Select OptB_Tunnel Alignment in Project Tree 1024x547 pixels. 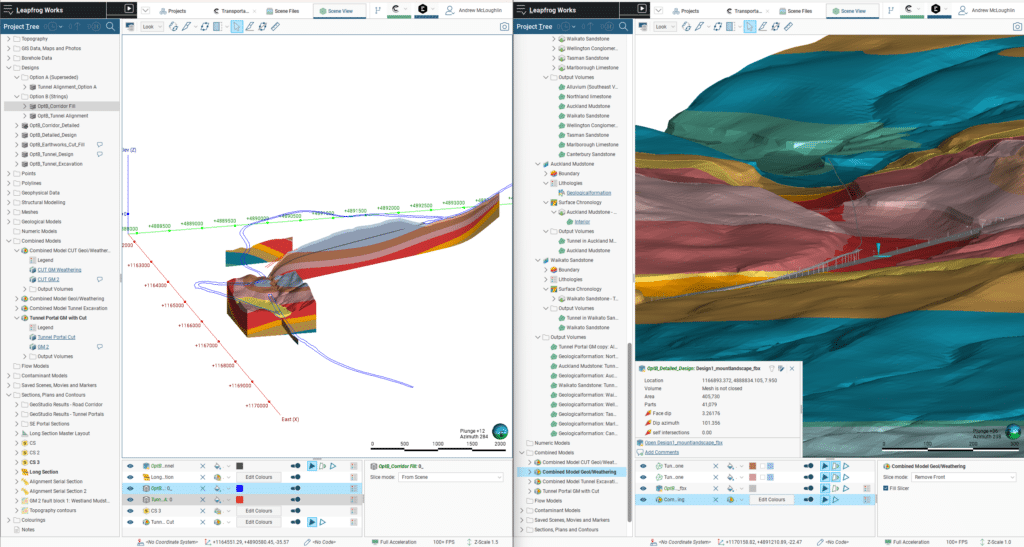pos(63,115)
